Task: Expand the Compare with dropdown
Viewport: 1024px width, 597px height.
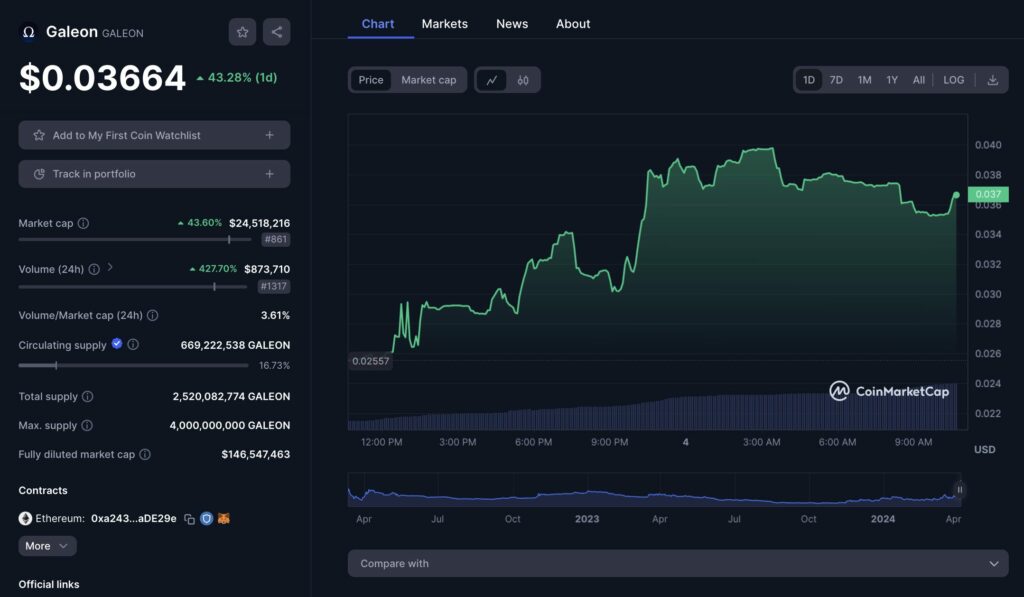Action: pyautogui.click(x=678, y=563)
